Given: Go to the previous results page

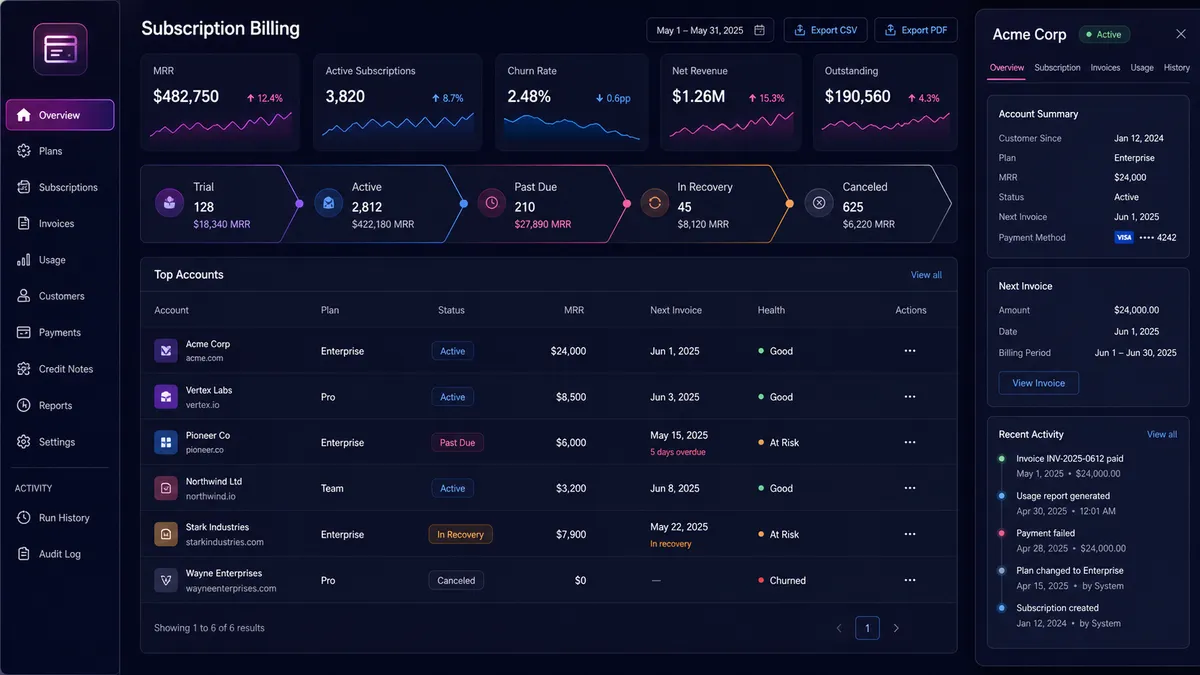Looking at the screenshot, I should tap(839, 628).
